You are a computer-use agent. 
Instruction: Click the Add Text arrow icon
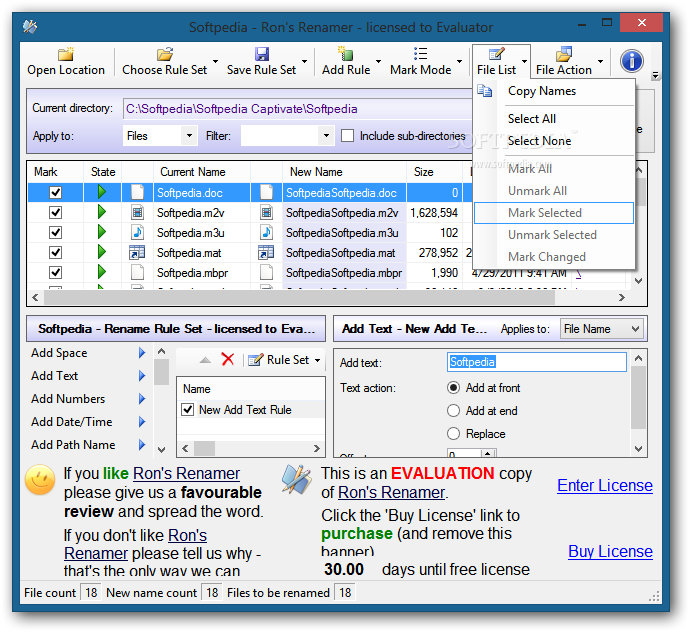pos(142,375)
